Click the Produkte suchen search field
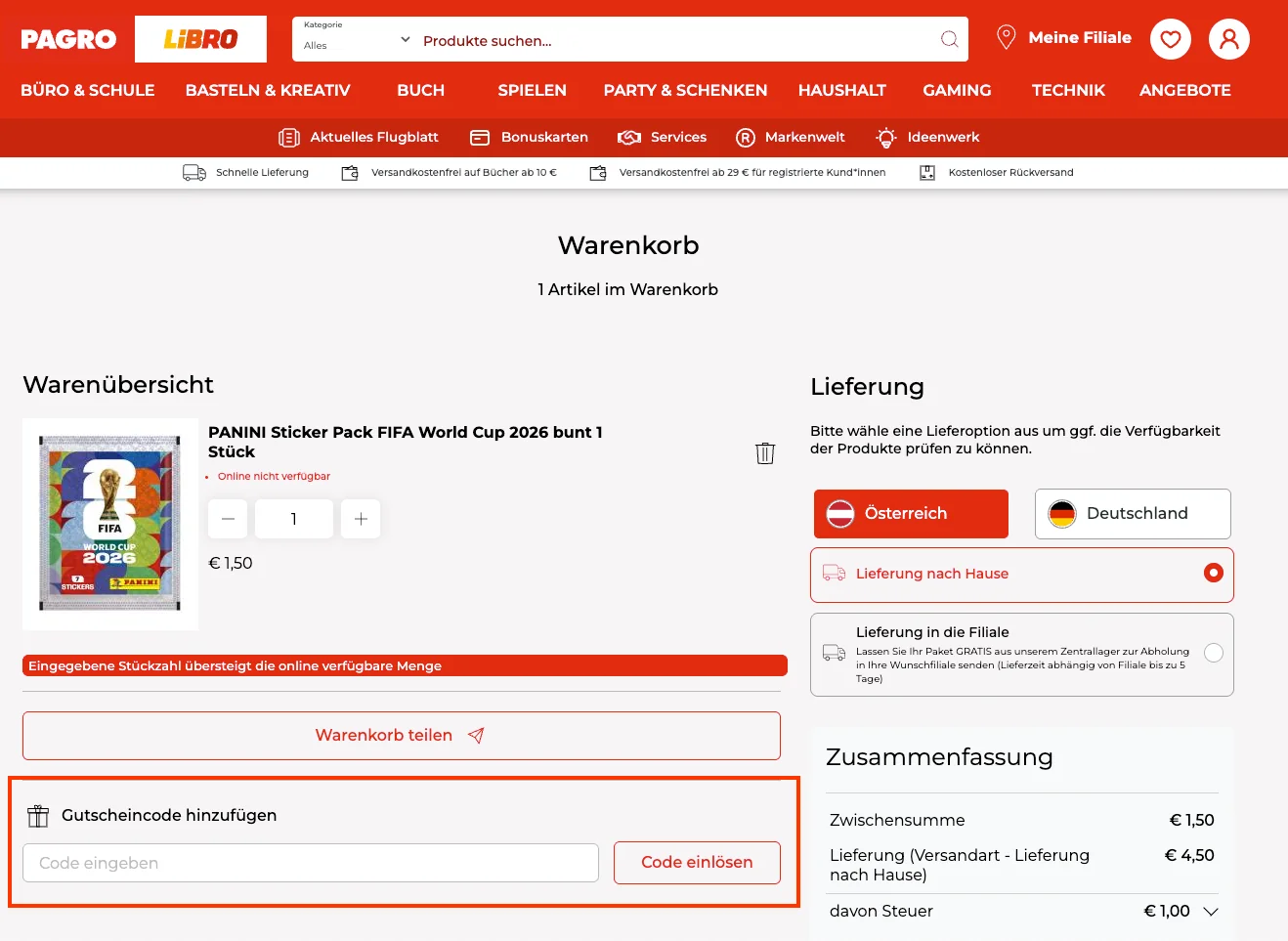1288x941 pixels. tap(676, 40)
